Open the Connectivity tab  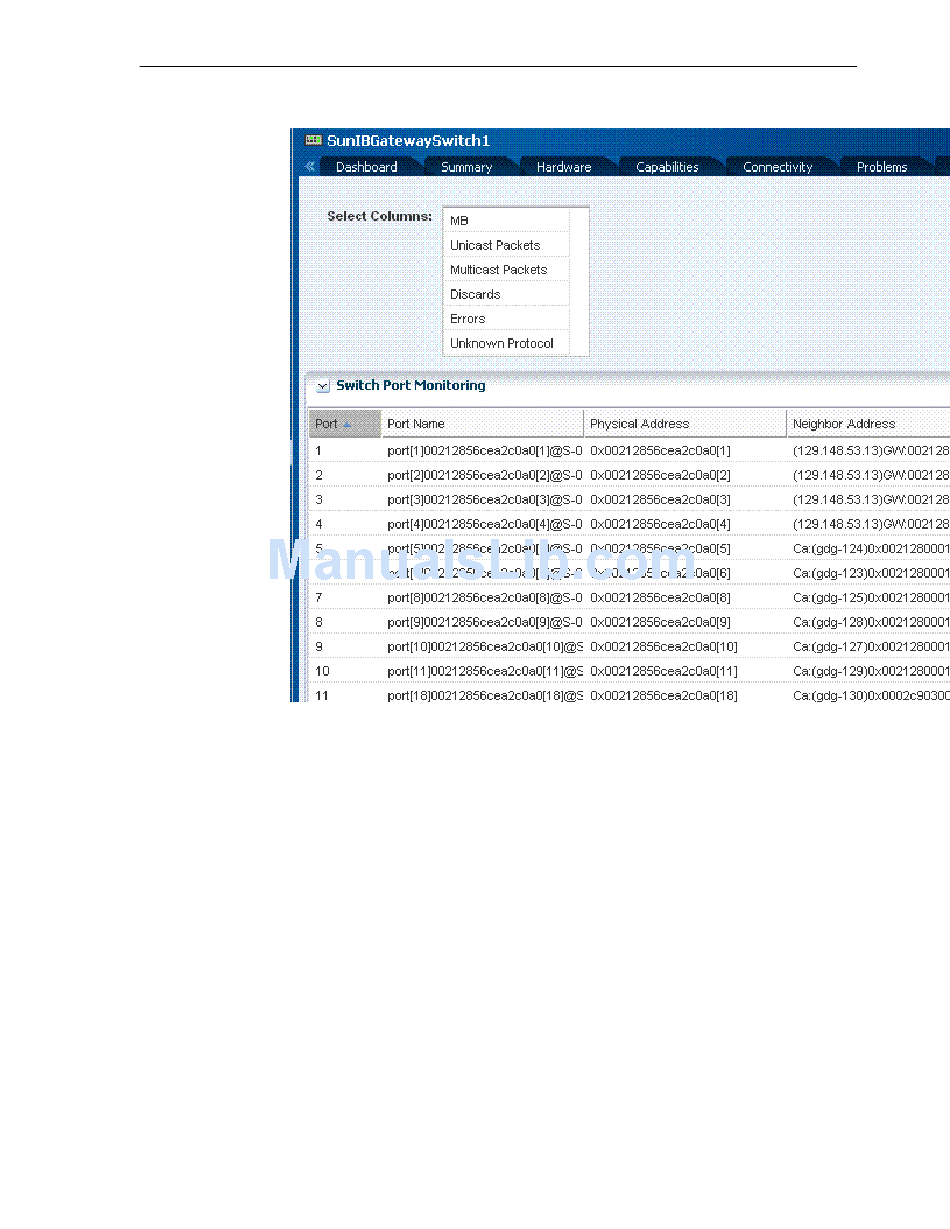click(x=777, y=167)
